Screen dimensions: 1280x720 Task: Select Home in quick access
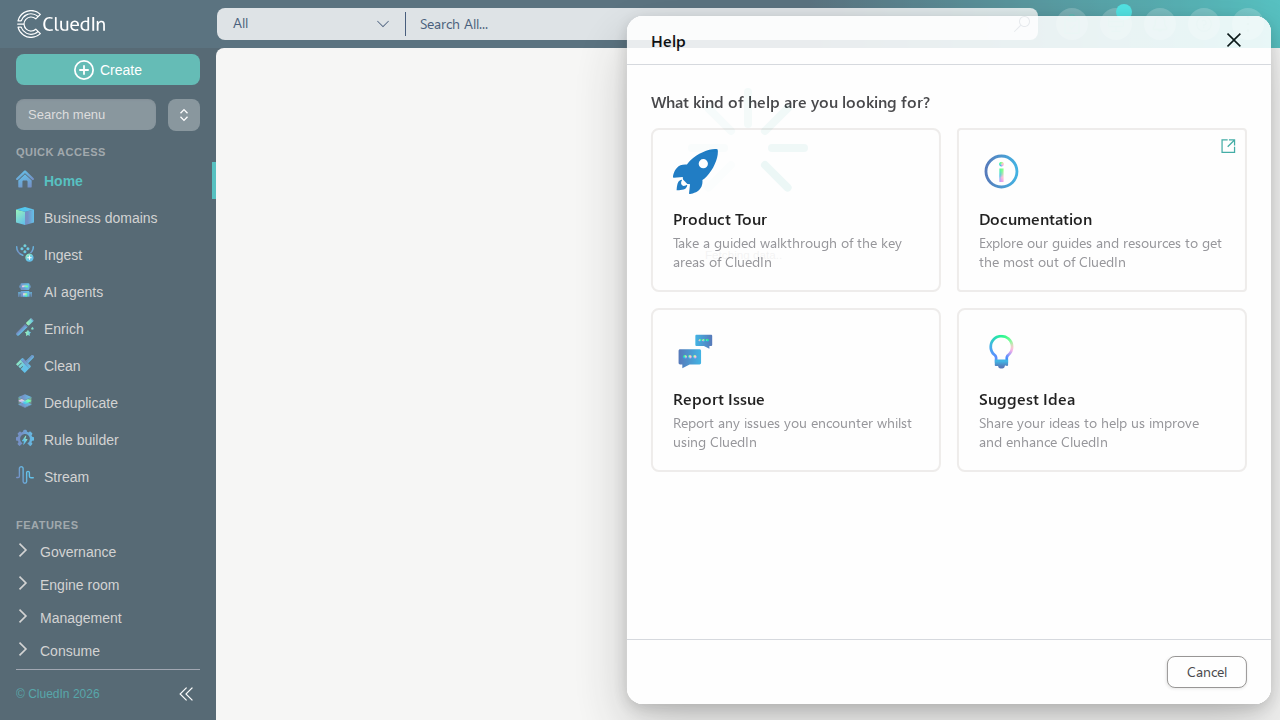click(x=108, y=181)
